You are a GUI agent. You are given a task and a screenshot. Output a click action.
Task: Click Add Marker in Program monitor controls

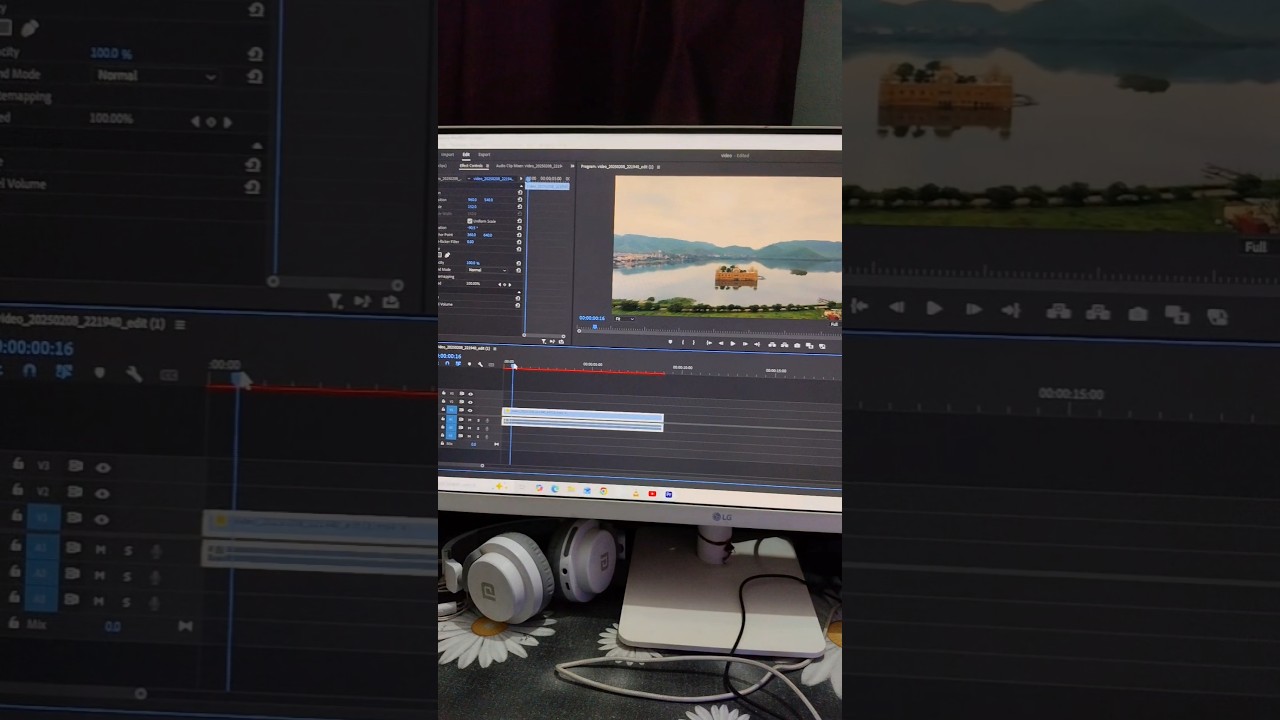(670, 342)
